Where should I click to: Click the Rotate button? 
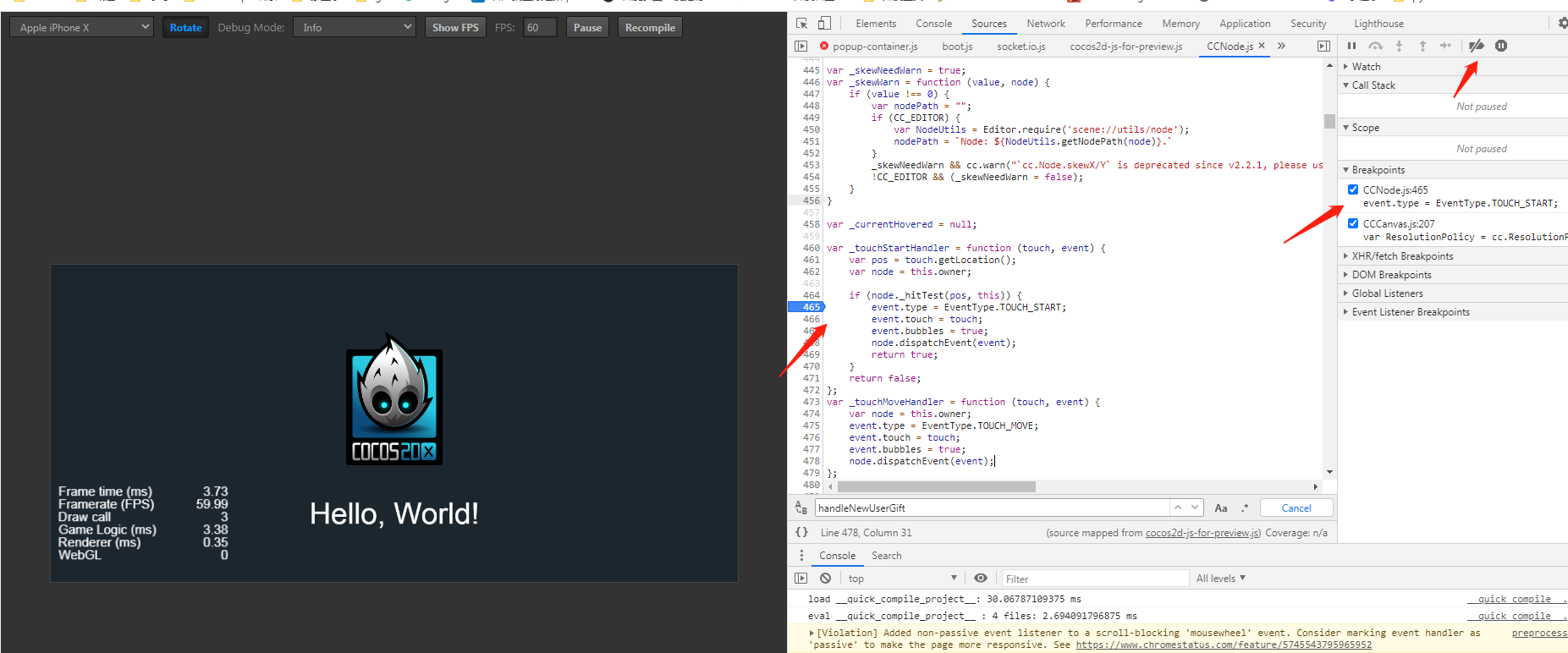click(185, 27)
